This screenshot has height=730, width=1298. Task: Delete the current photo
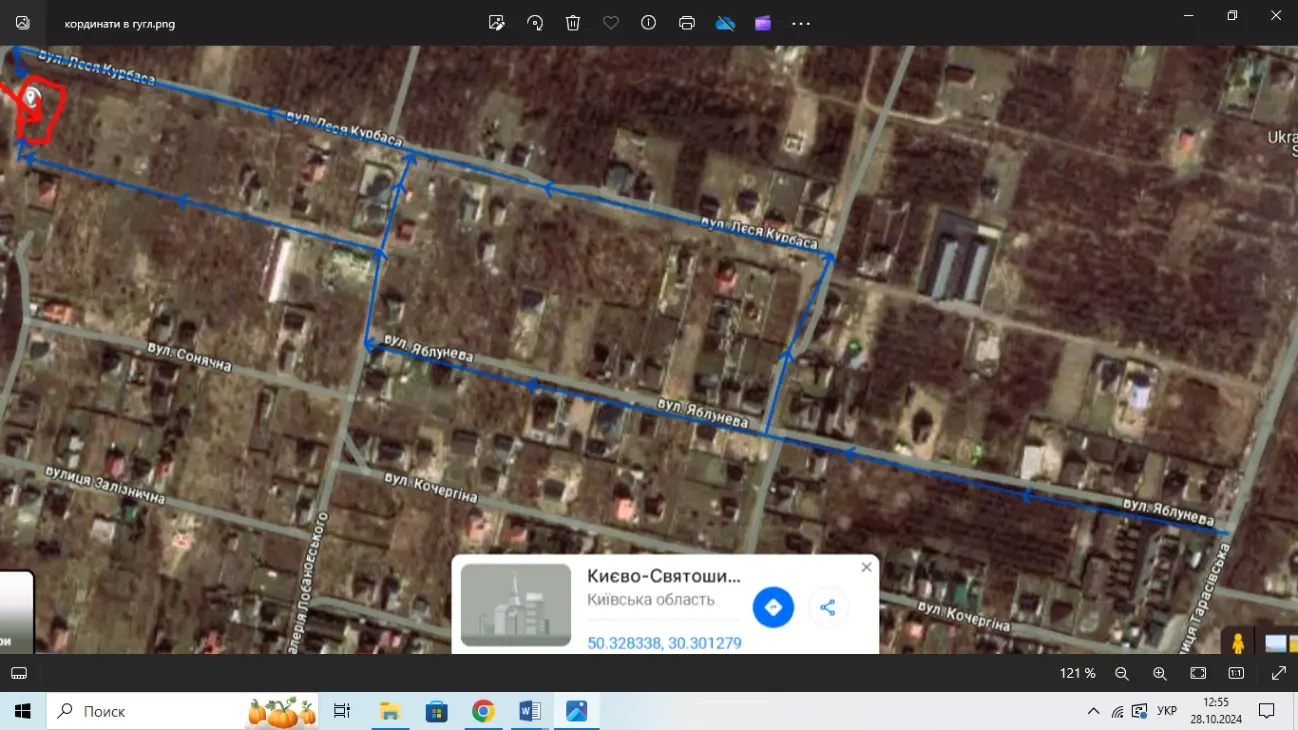573,23
